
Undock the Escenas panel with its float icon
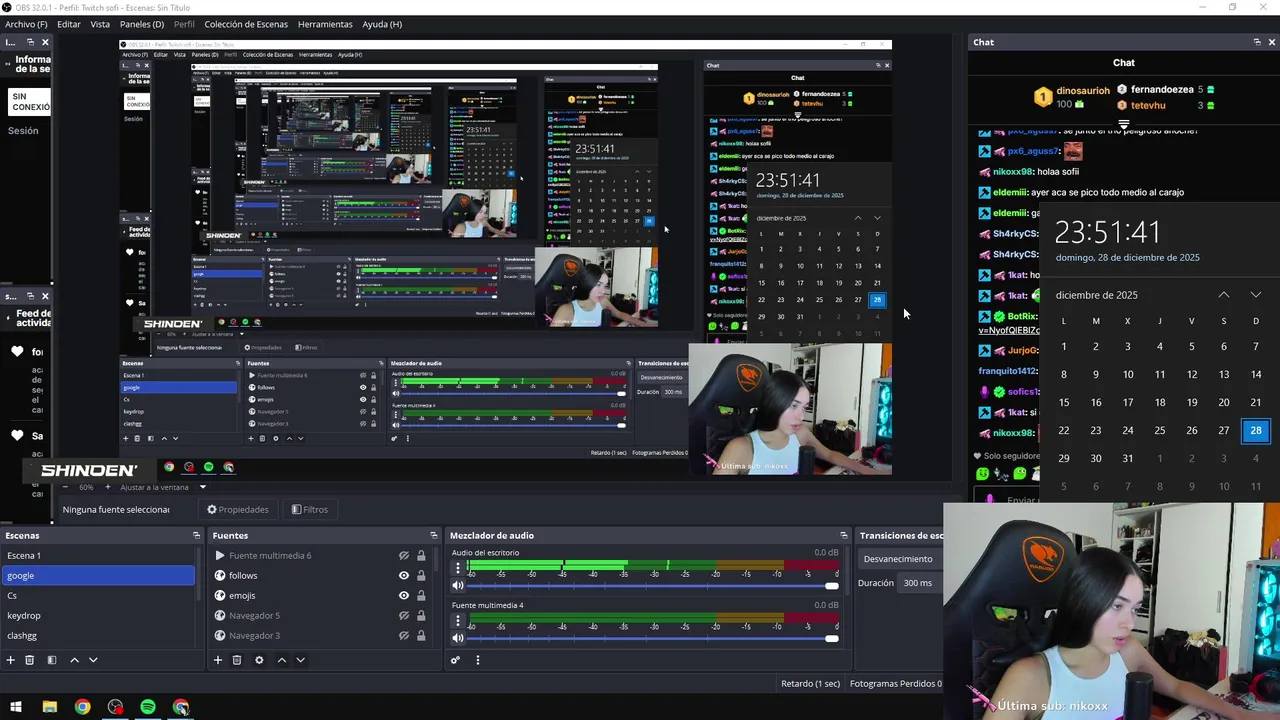(x=196, y=535)
